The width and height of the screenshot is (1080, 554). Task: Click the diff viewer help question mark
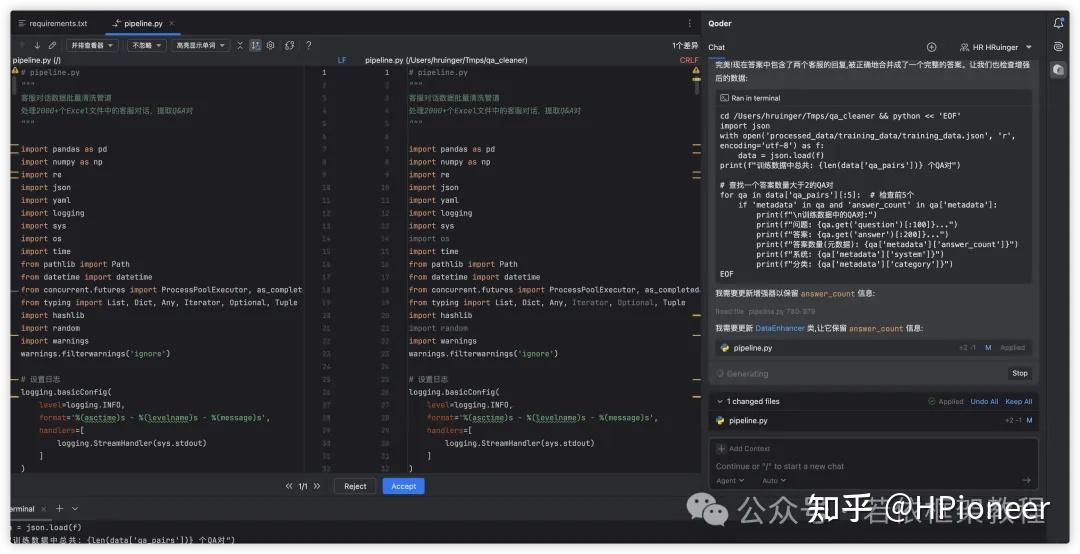coord(308,45)
